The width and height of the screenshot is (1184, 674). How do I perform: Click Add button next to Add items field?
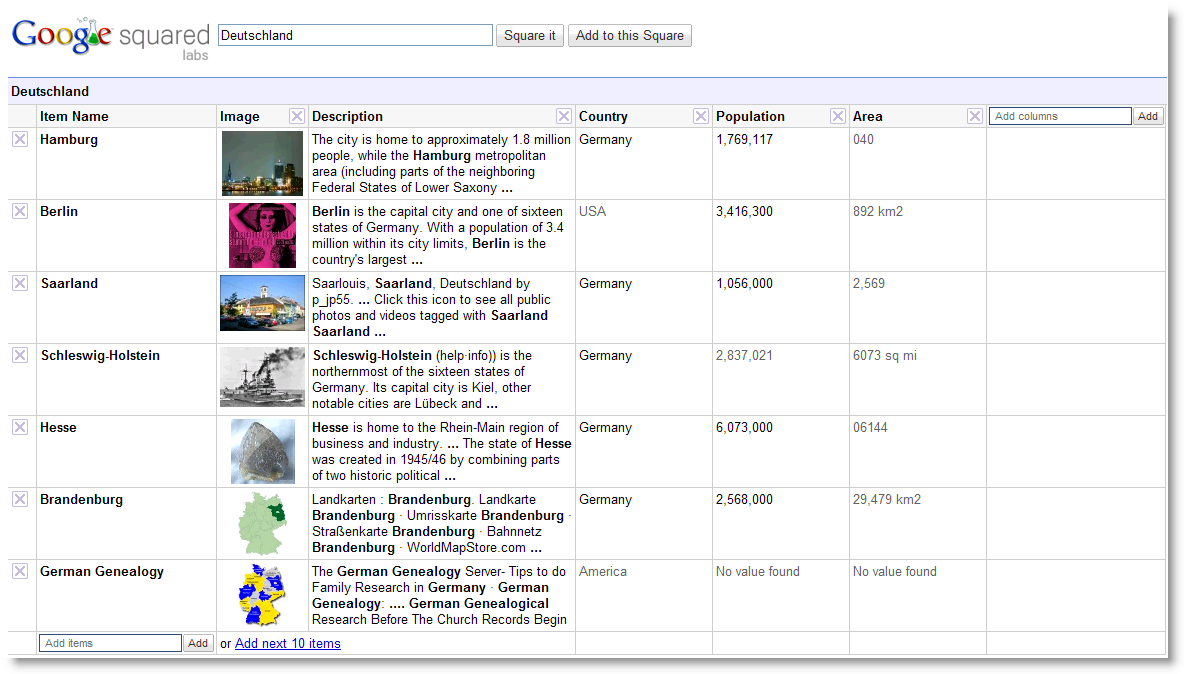198,643
